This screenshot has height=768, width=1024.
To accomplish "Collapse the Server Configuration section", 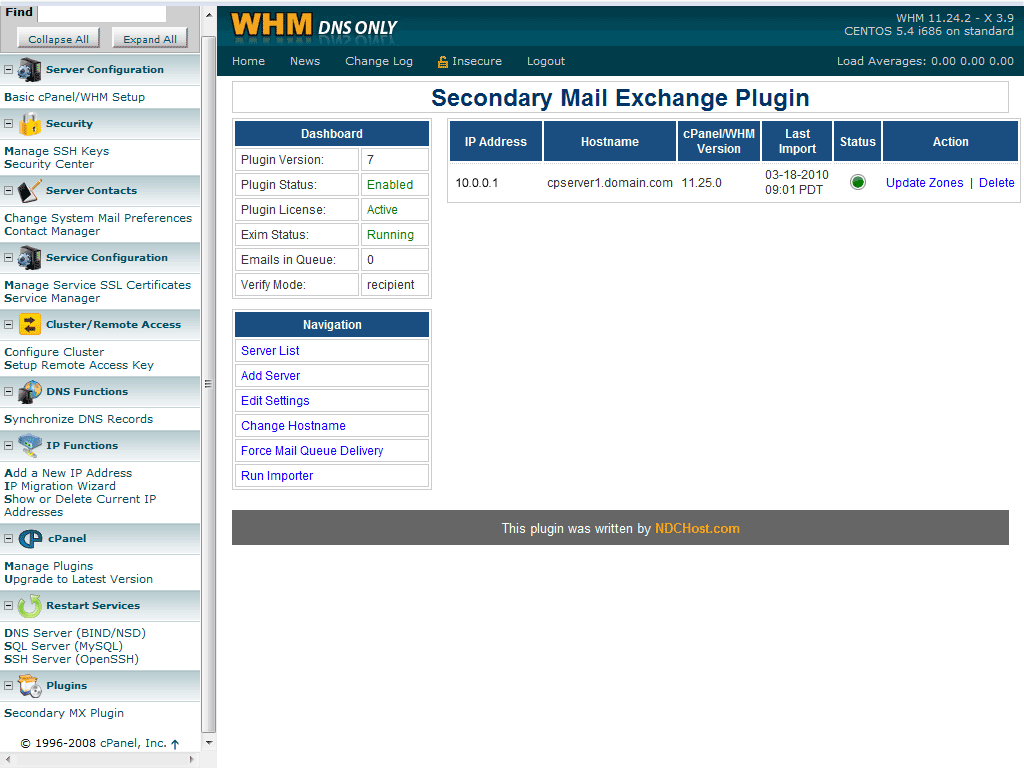I will point(9,70).
